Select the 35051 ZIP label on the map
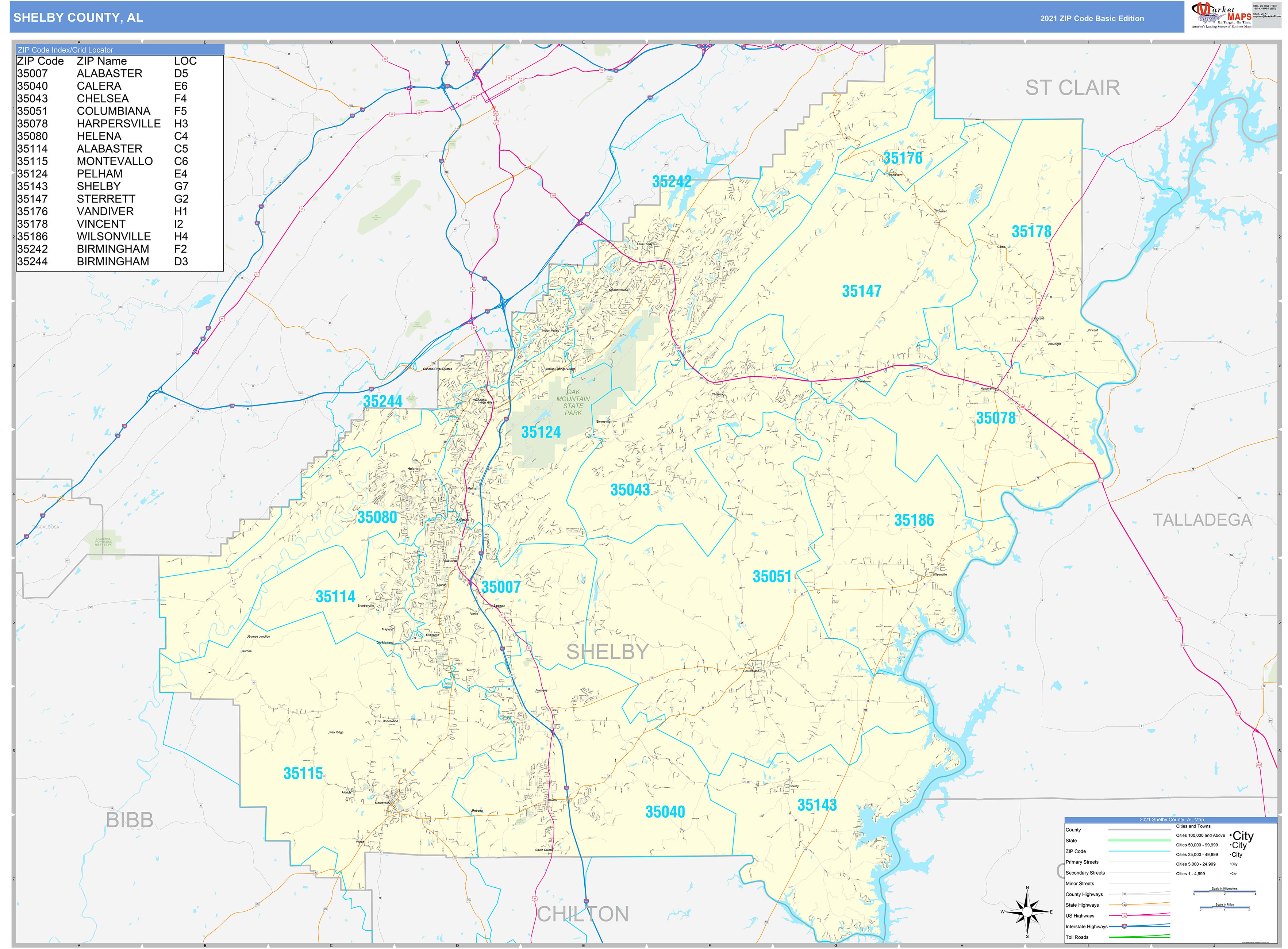 pyautogui.click(x=772, y=577)
